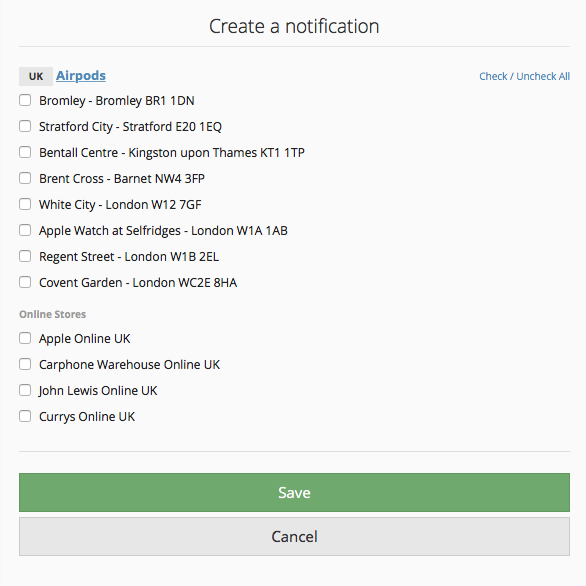Tick Carphone Warehouse Online UK checkbox

coord(25,364)
